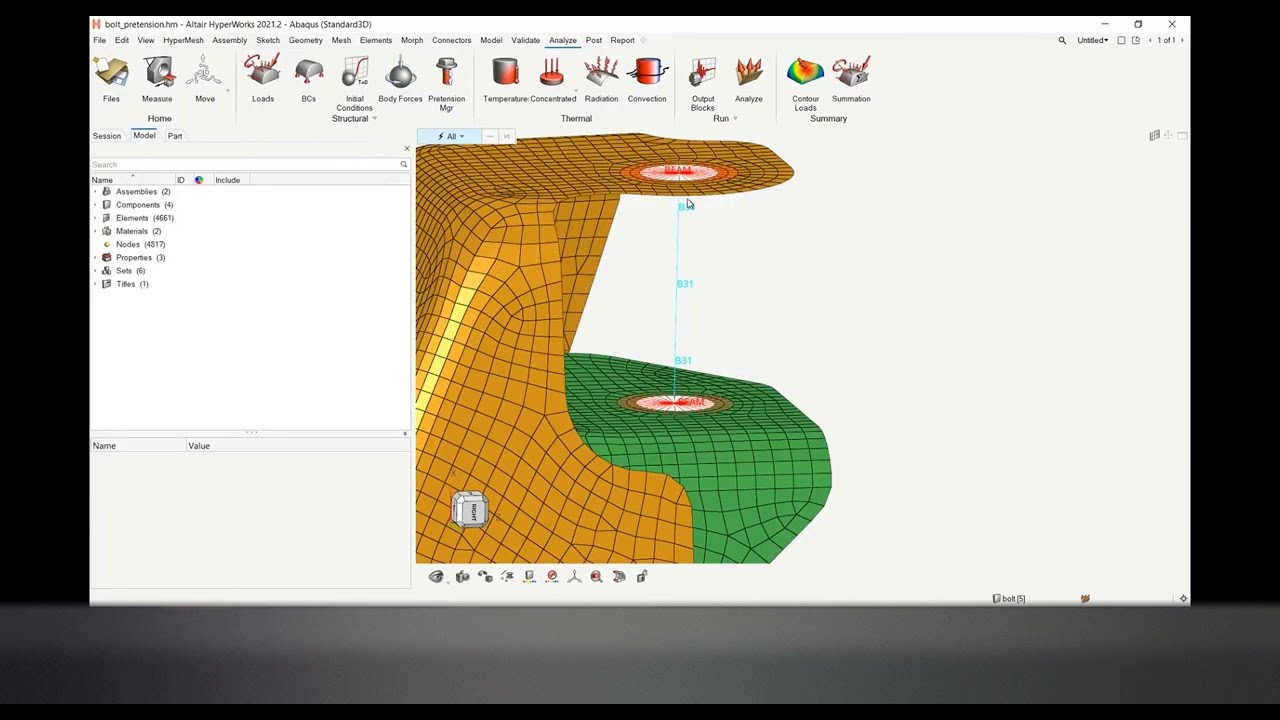Viewport: 1280px width, 720px height.
Task: Click the page sync icon beside 1 of 1
Action: (x=1136, y=40)
